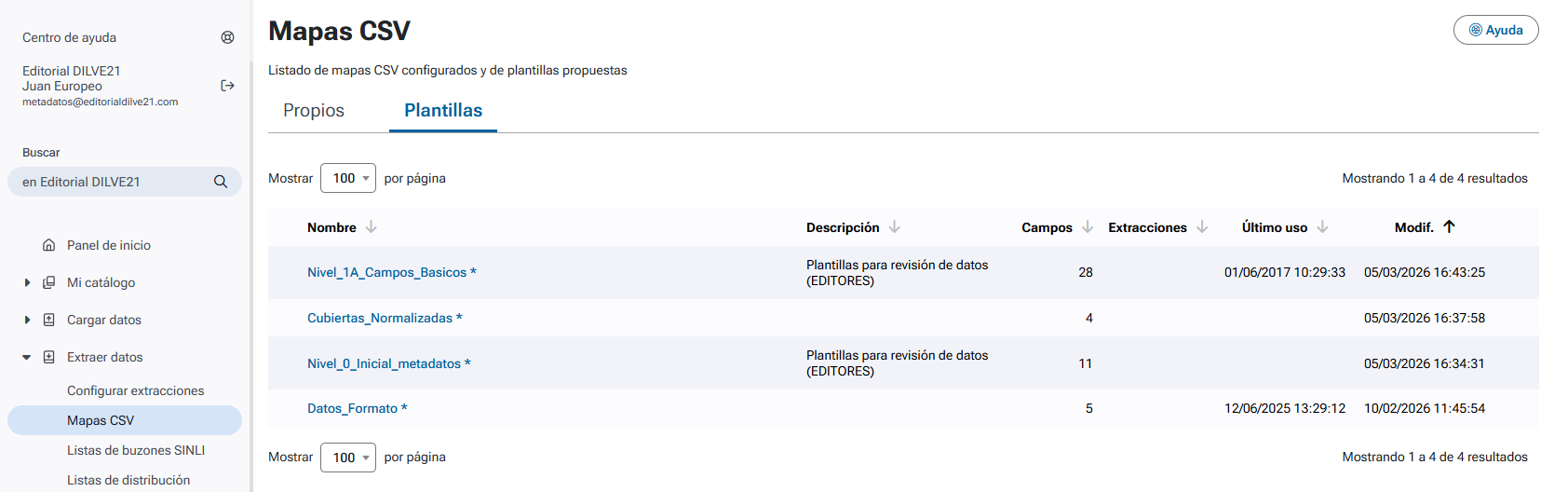Expand the Mi catálogo tree item
Image resolution: width=1568 pixels, height=492 pixels.
tap(27, 282)
